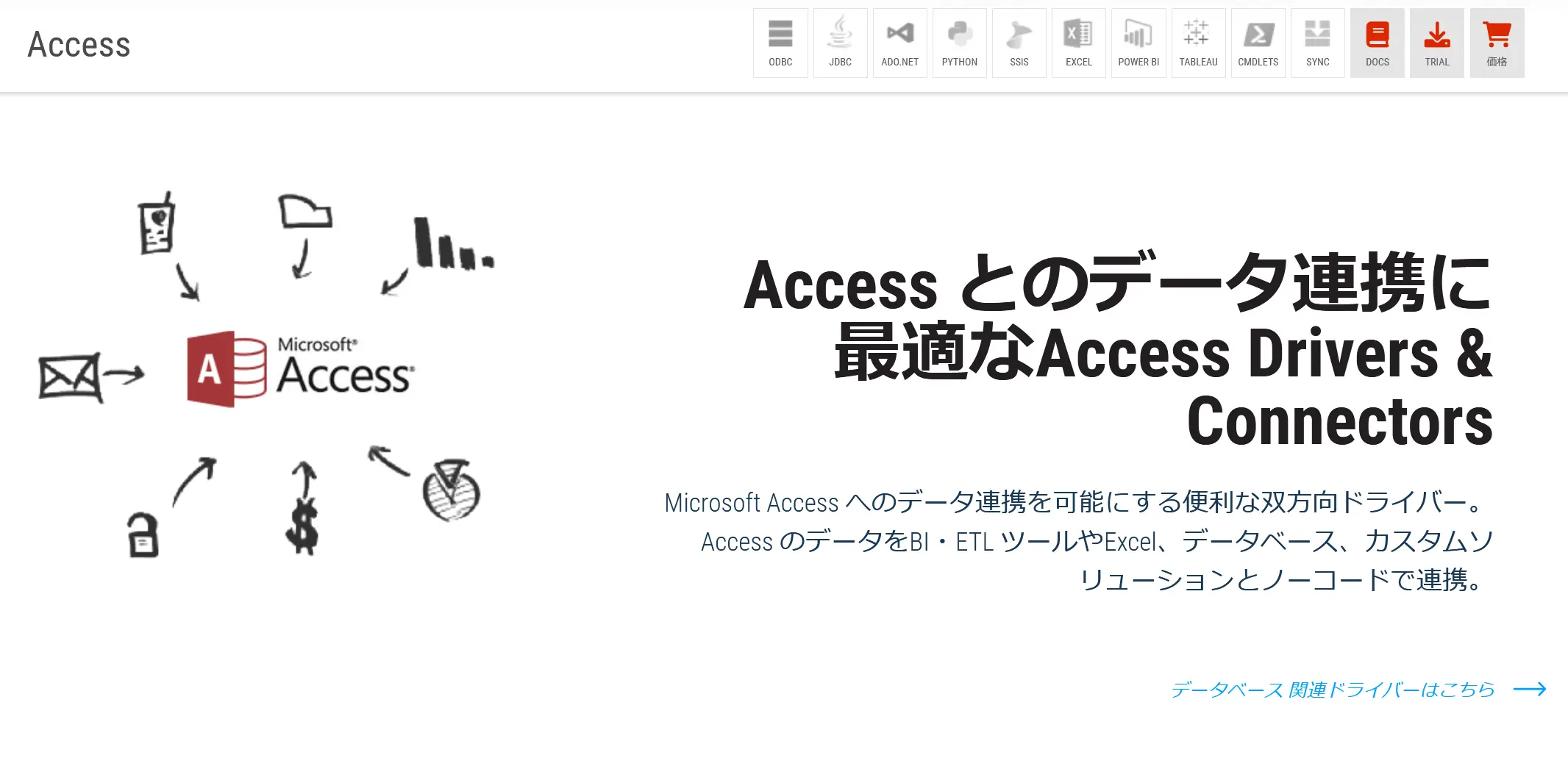This screenshot has width=1568, height=769.
Task: Choose the Python connector icon
Action: (959, 43)
